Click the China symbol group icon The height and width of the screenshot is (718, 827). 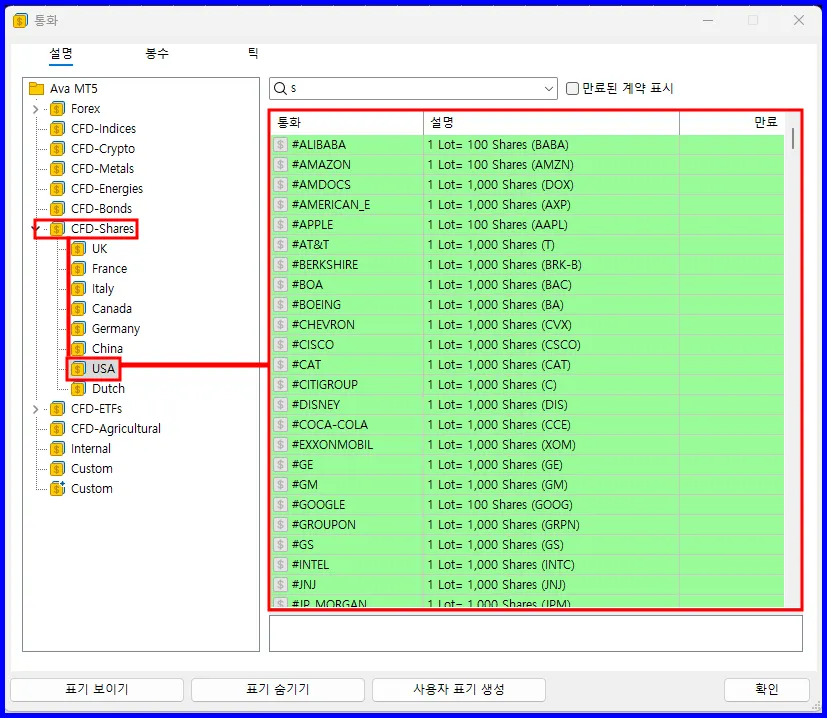point(78,349)
